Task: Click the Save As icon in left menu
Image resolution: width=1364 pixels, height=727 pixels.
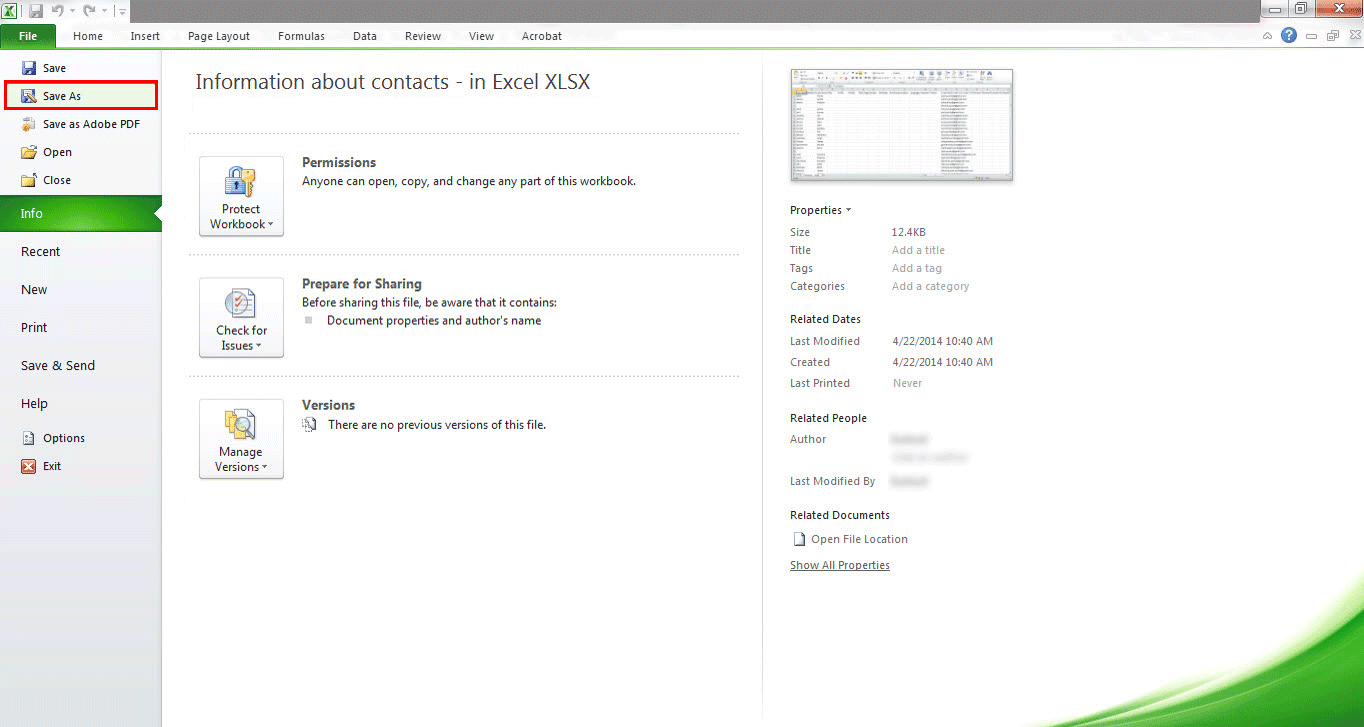Action: point(28,96)
